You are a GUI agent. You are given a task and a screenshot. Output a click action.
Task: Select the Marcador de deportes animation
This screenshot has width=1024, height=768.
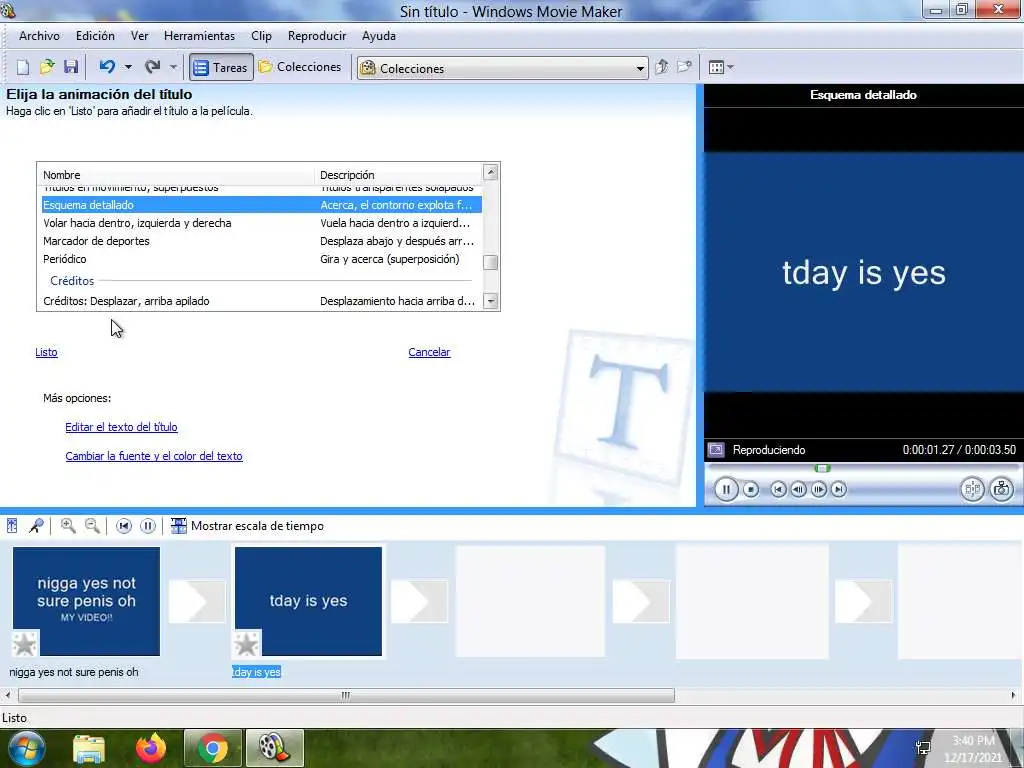[261, 241]
